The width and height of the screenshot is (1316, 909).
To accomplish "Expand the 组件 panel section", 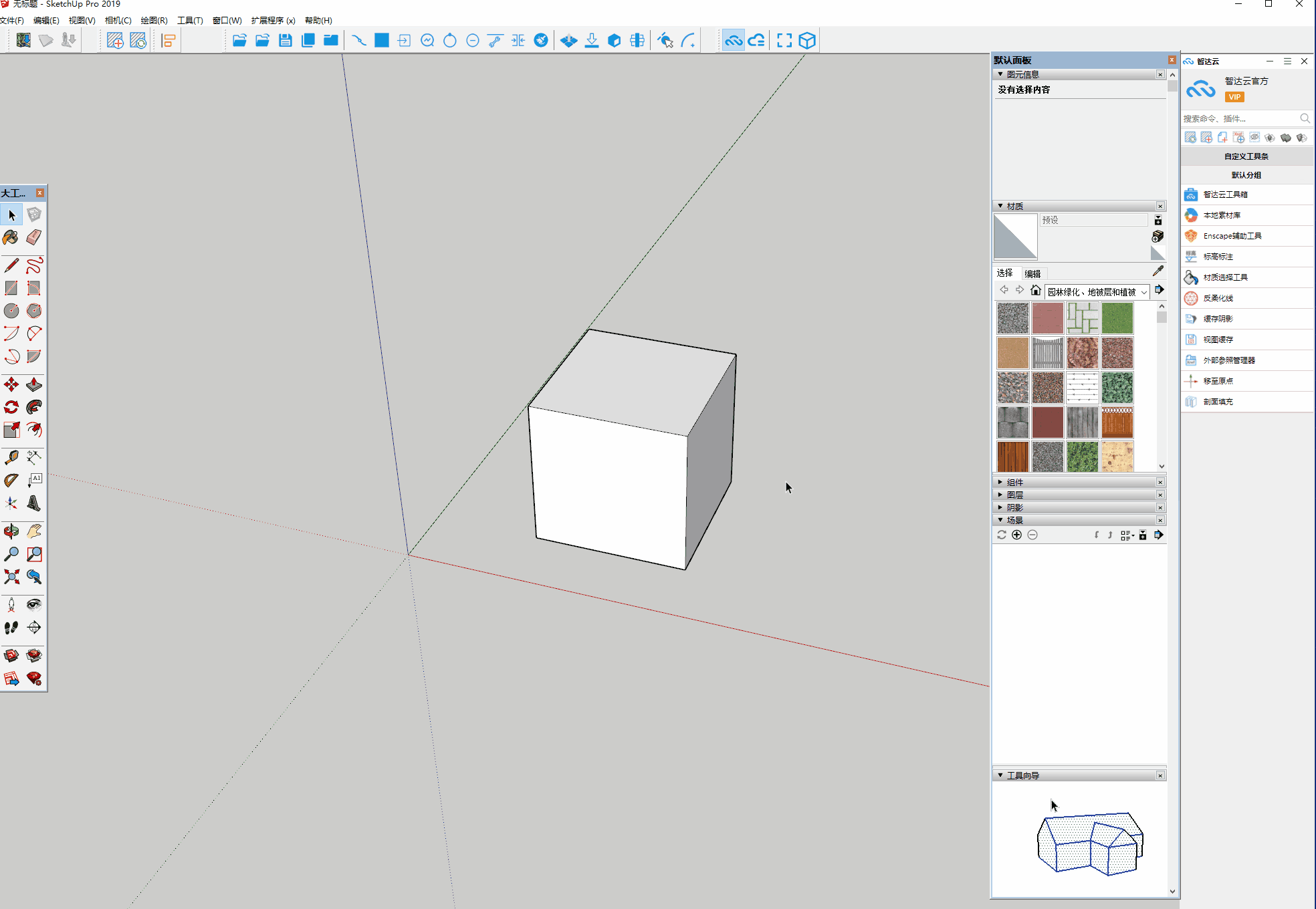I will [x=1014, y=482].
